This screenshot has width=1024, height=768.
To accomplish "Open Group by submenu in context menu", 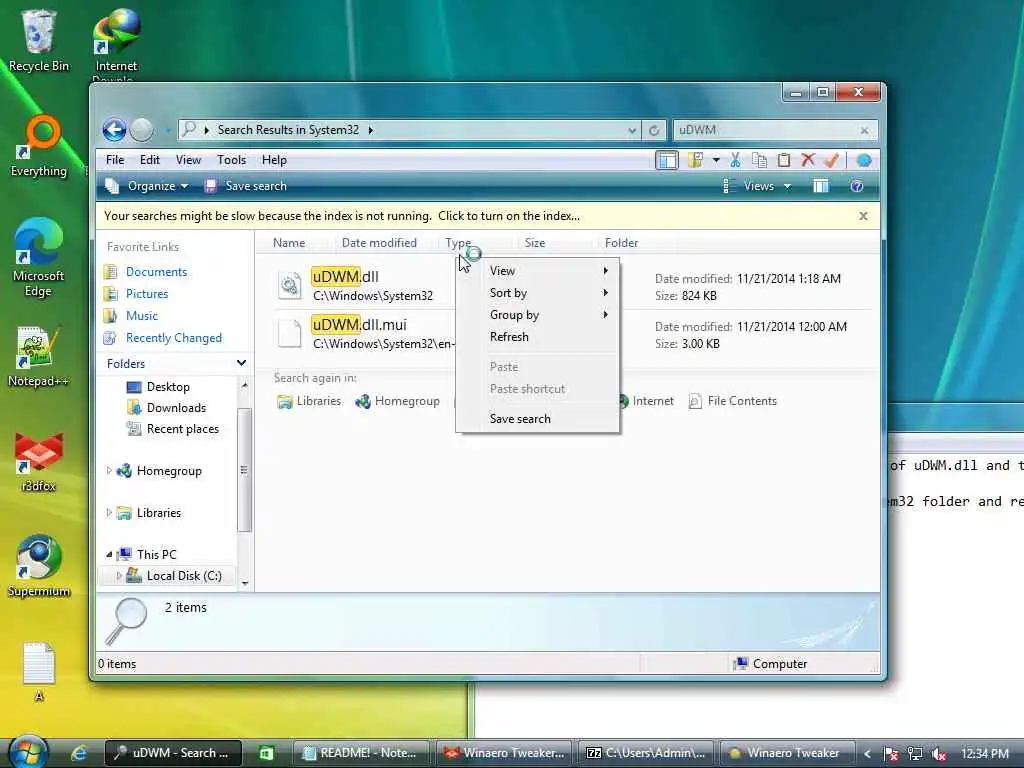I will [537, 315].
